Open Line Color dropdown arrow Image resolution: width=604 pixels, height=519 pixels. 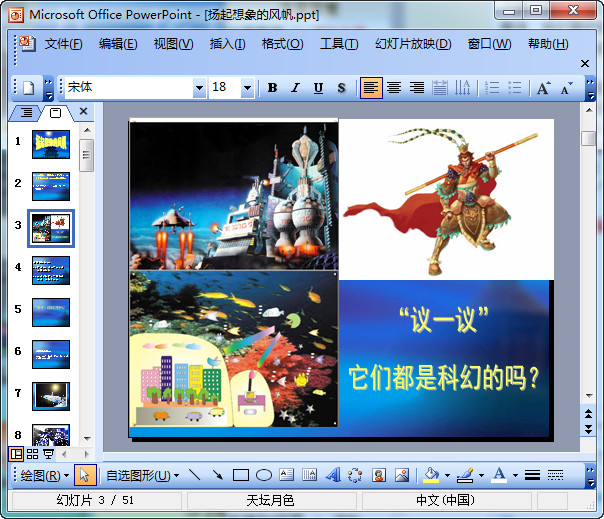coord(482,475)
